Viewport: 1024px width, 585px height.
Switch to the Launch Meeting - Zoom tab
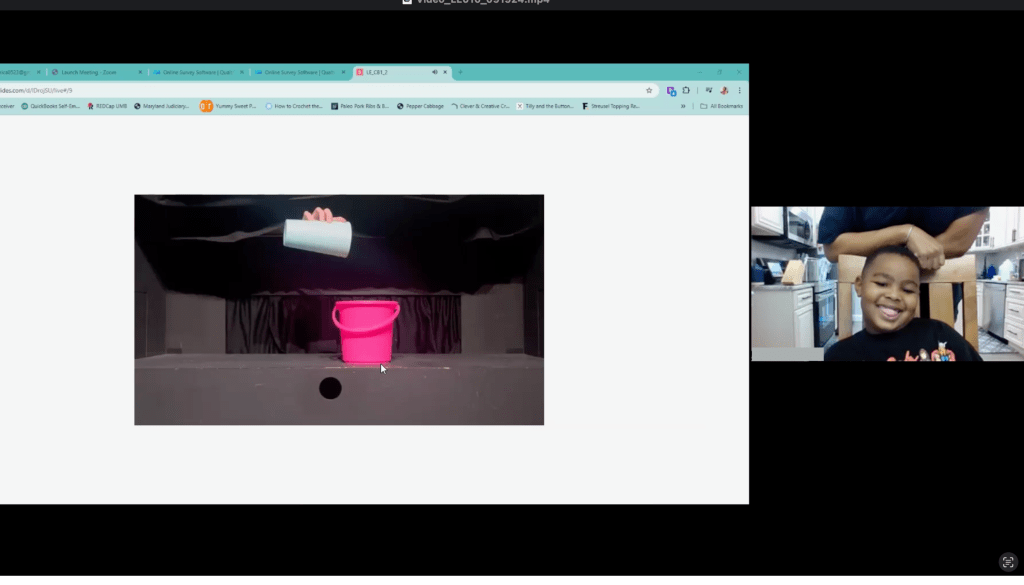tap(90, 72)
